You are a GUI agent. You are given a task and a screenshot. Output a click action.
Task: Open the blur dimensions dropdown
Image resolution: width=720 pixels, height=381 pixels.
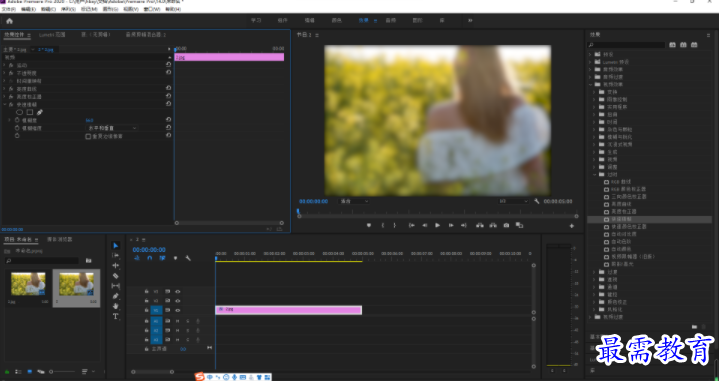112,128
